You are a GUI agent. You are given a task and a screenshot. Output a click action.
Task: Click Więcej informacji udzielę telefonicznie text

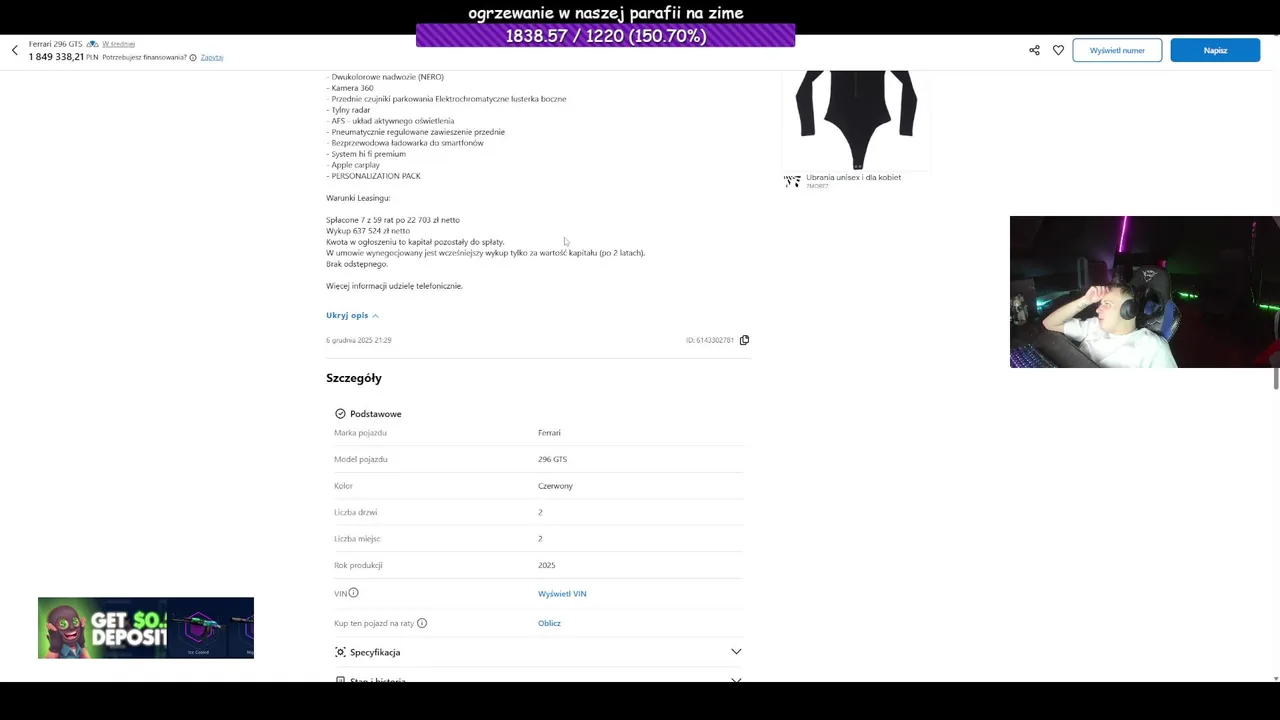click(394, 286)
